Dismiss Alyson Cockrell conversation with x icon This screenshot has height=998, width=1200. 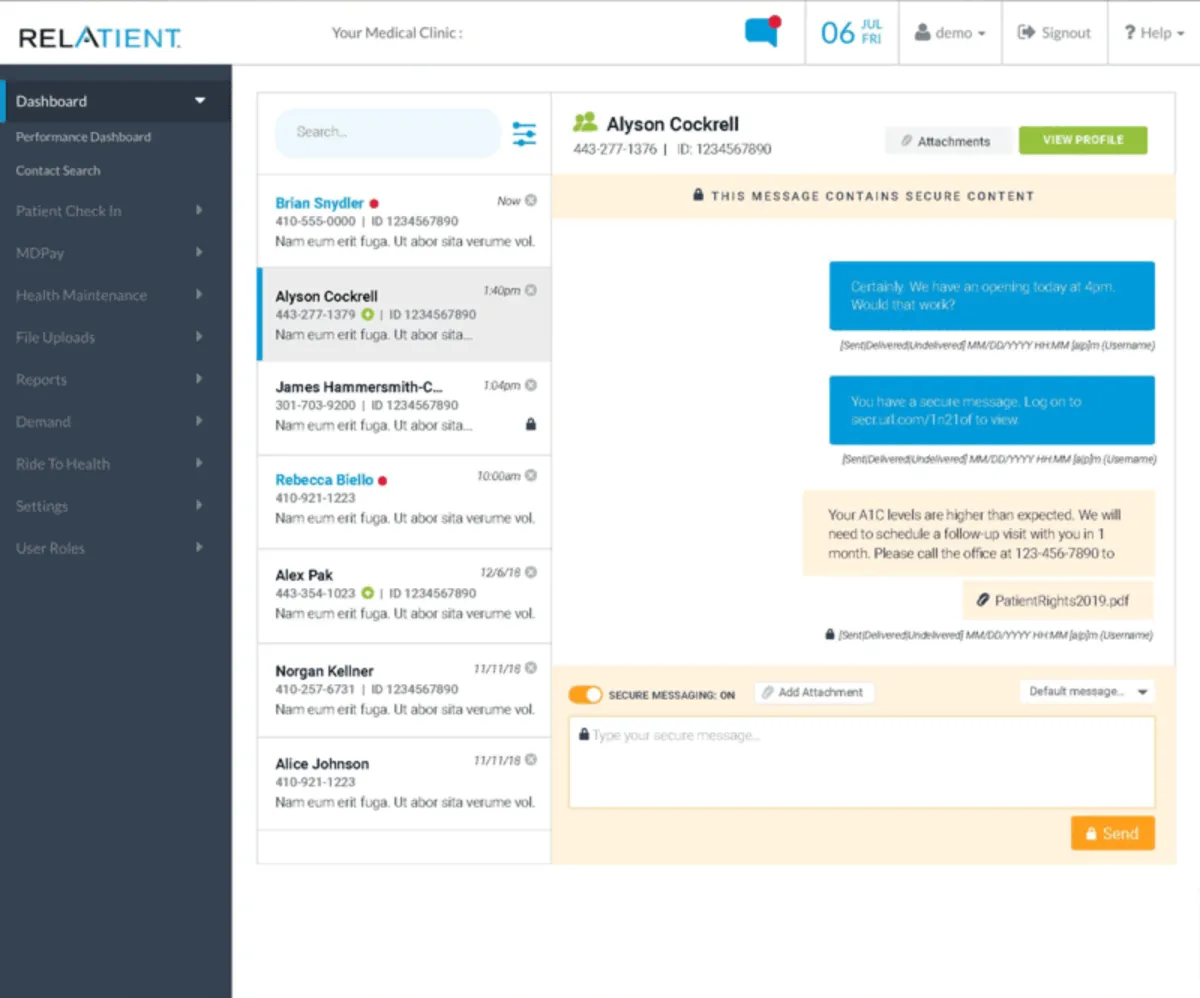point(531,290)
